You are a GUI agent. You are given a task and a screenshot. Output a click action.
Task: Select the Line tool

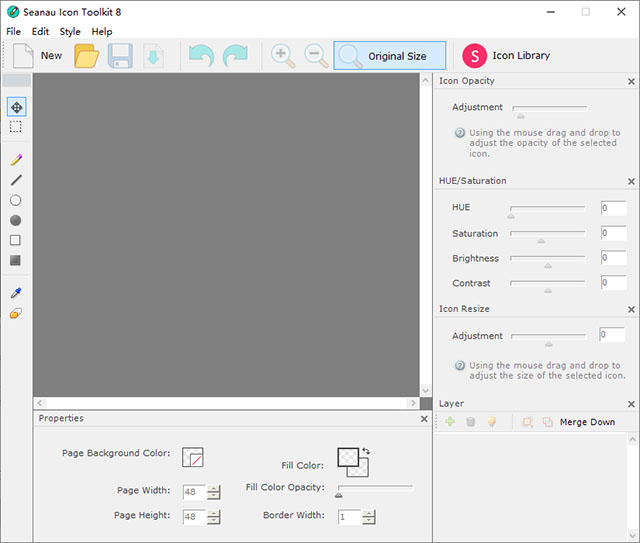16,180
